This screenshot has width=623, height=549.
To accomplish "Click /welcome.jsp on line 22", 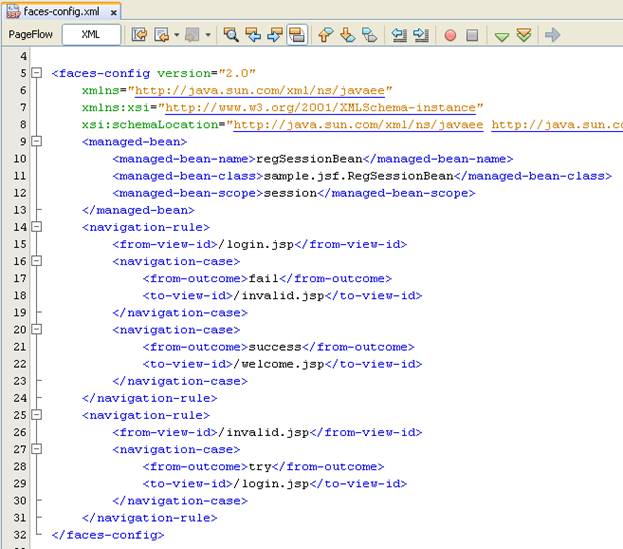I will [279, 364].
